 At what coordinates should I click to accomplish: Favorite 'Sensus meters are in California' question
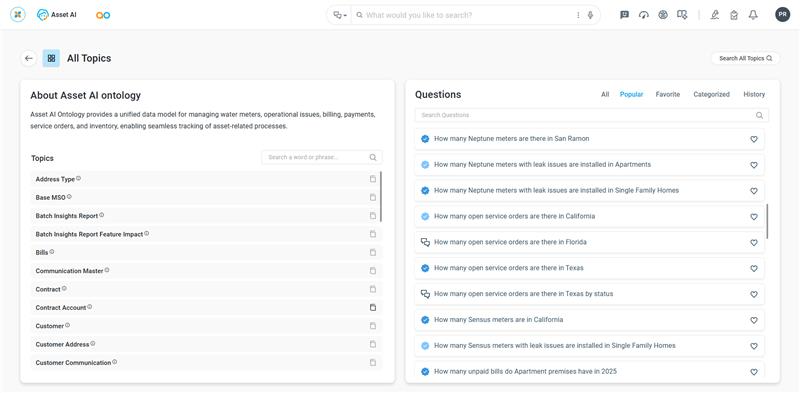tap(754, 320)
